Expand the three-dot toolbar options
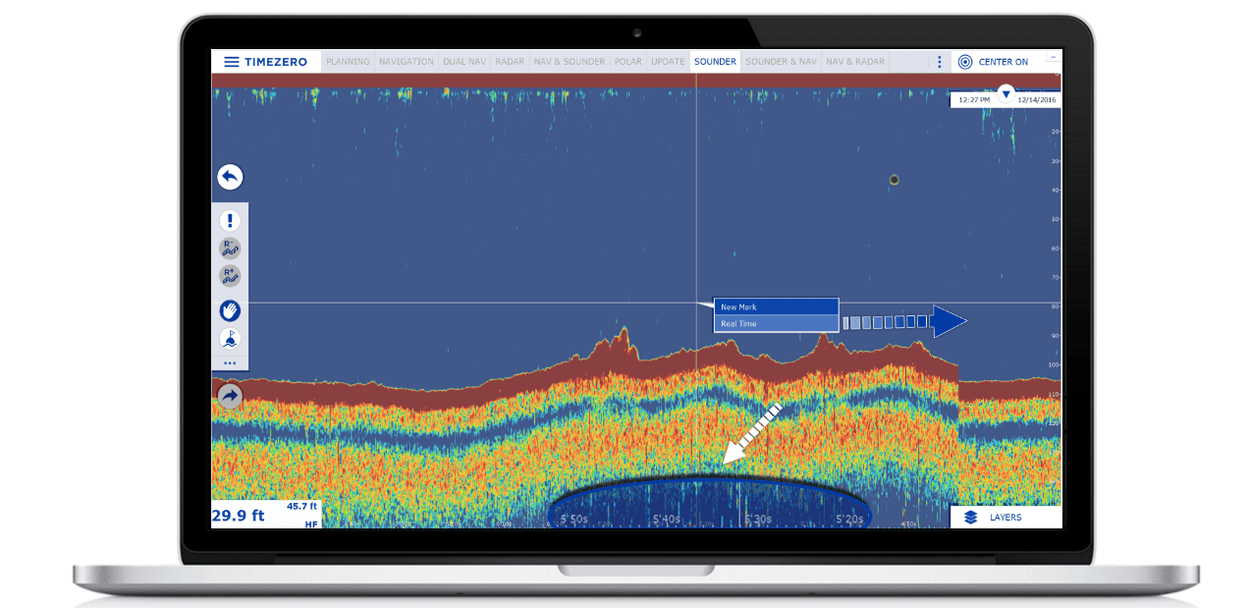1250x608 pixels. click(229, 363)
